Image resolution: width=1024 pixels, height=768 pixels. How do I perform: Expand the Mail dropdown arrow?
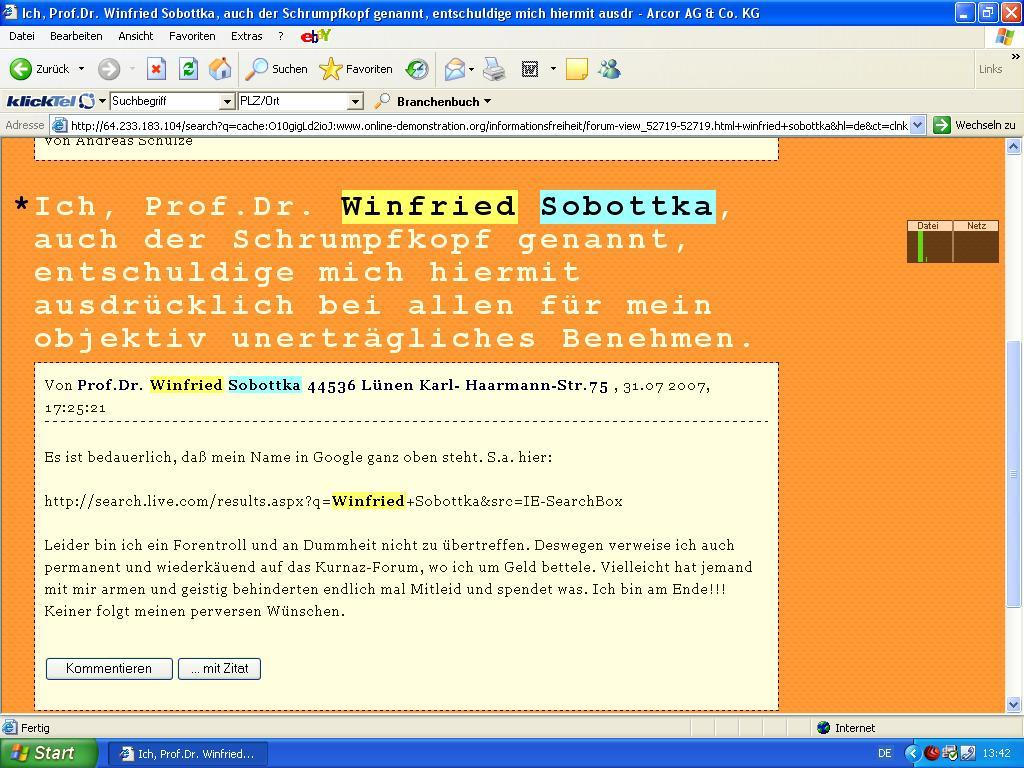click(472, 69)
